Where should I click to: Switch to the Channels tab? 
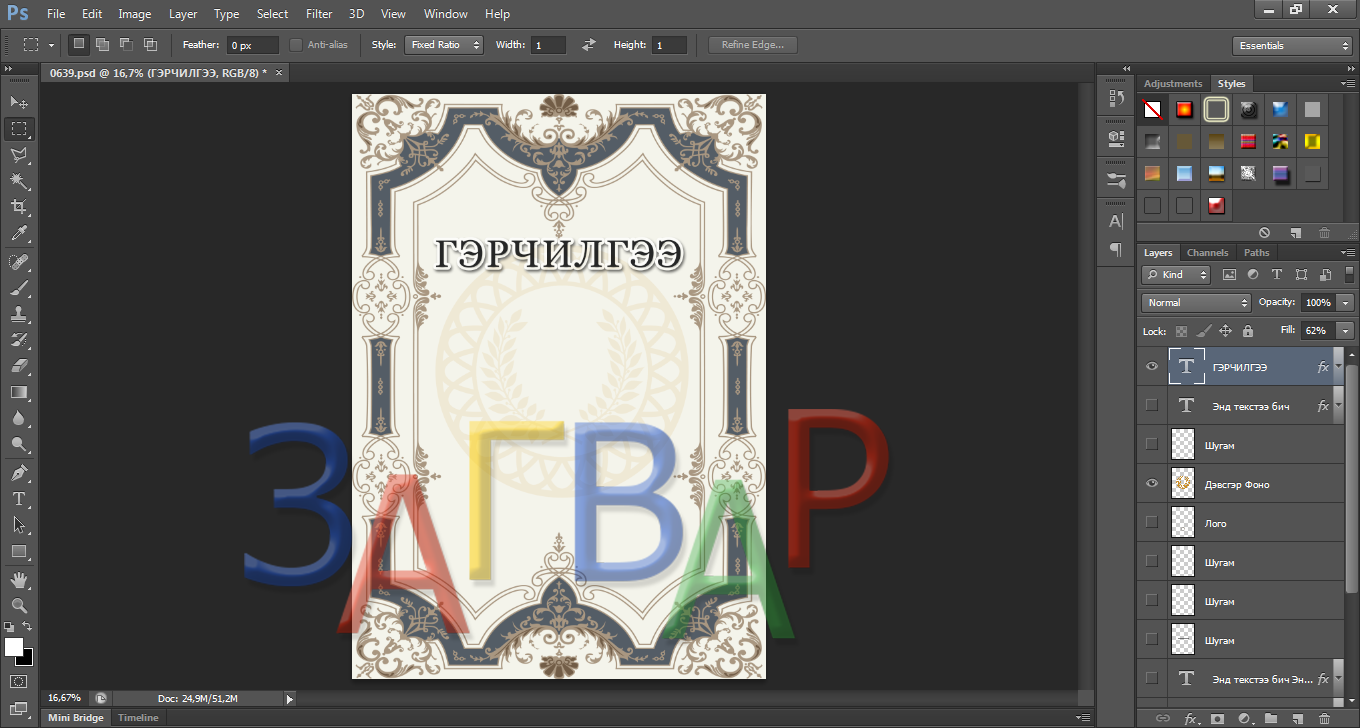(x=1207, y=253)
